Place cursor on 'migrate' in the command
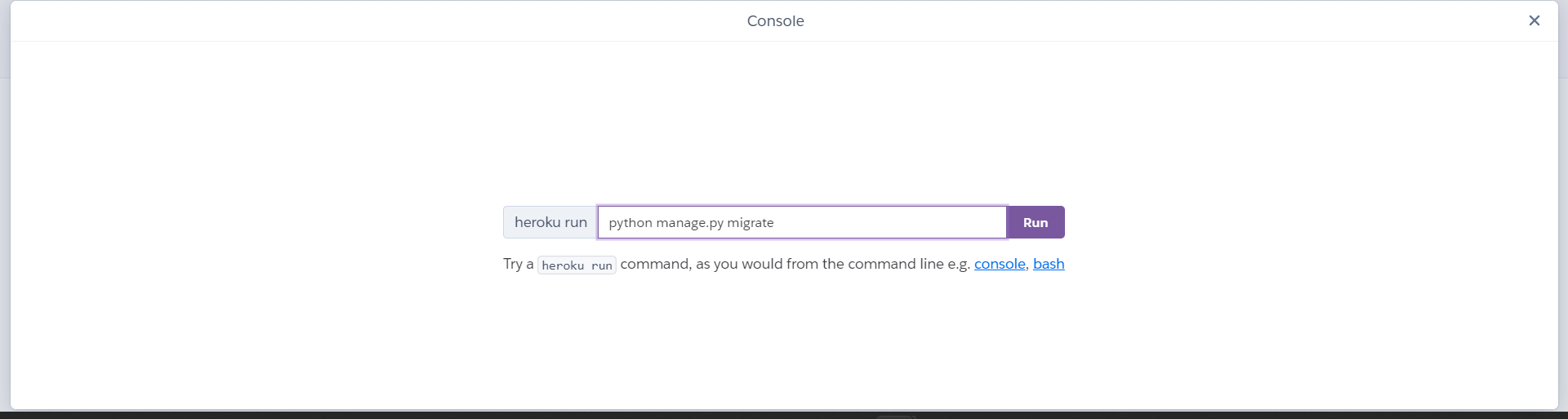Viewport: 1568px width, 419px height. (x=750, y=223)
